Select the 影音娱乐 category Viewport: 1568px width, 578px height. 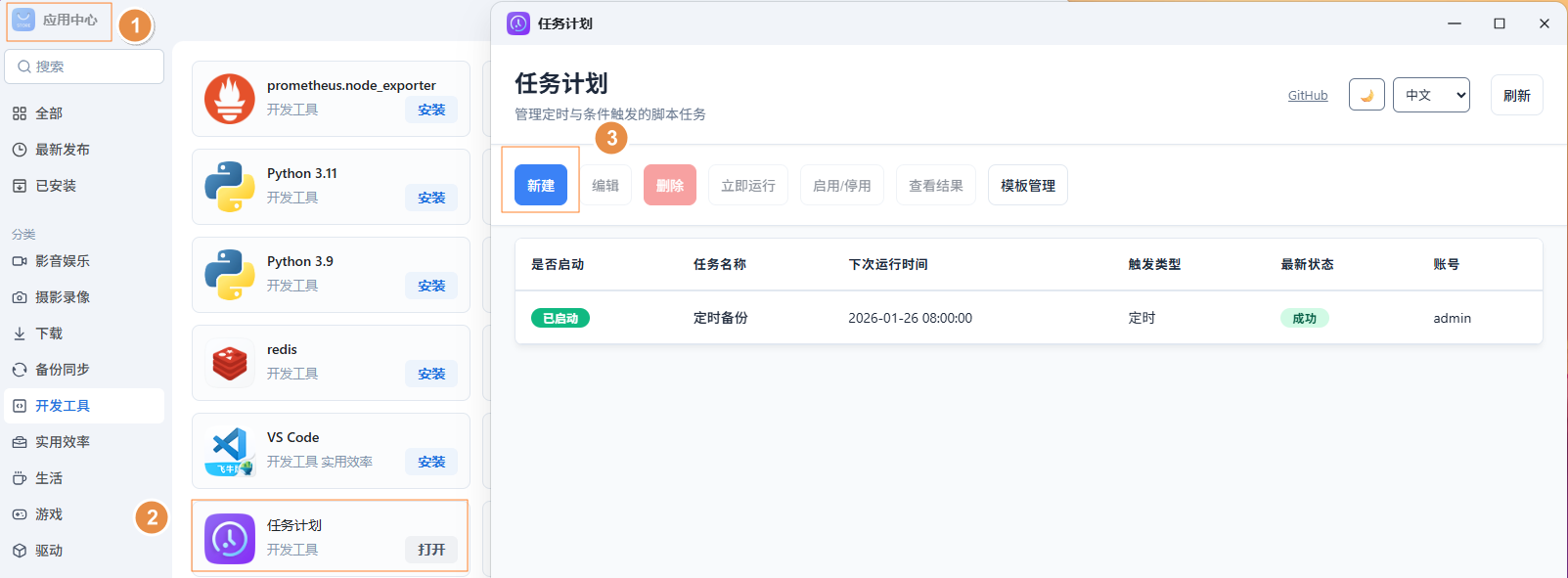84,261
